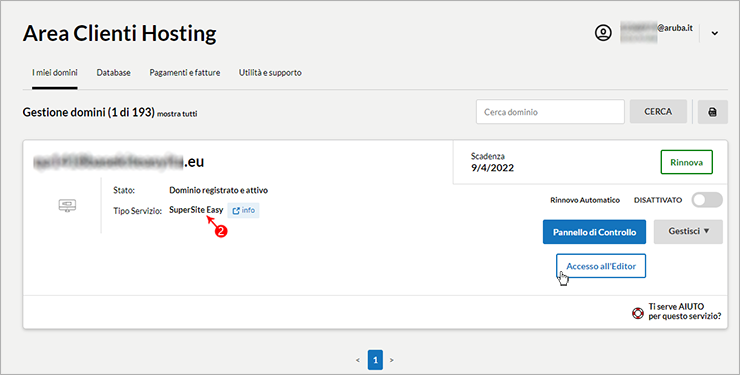Click the hosting monitor icon beside Stato
The width and height of the screenshot is (740, 375).
[67, 206]
